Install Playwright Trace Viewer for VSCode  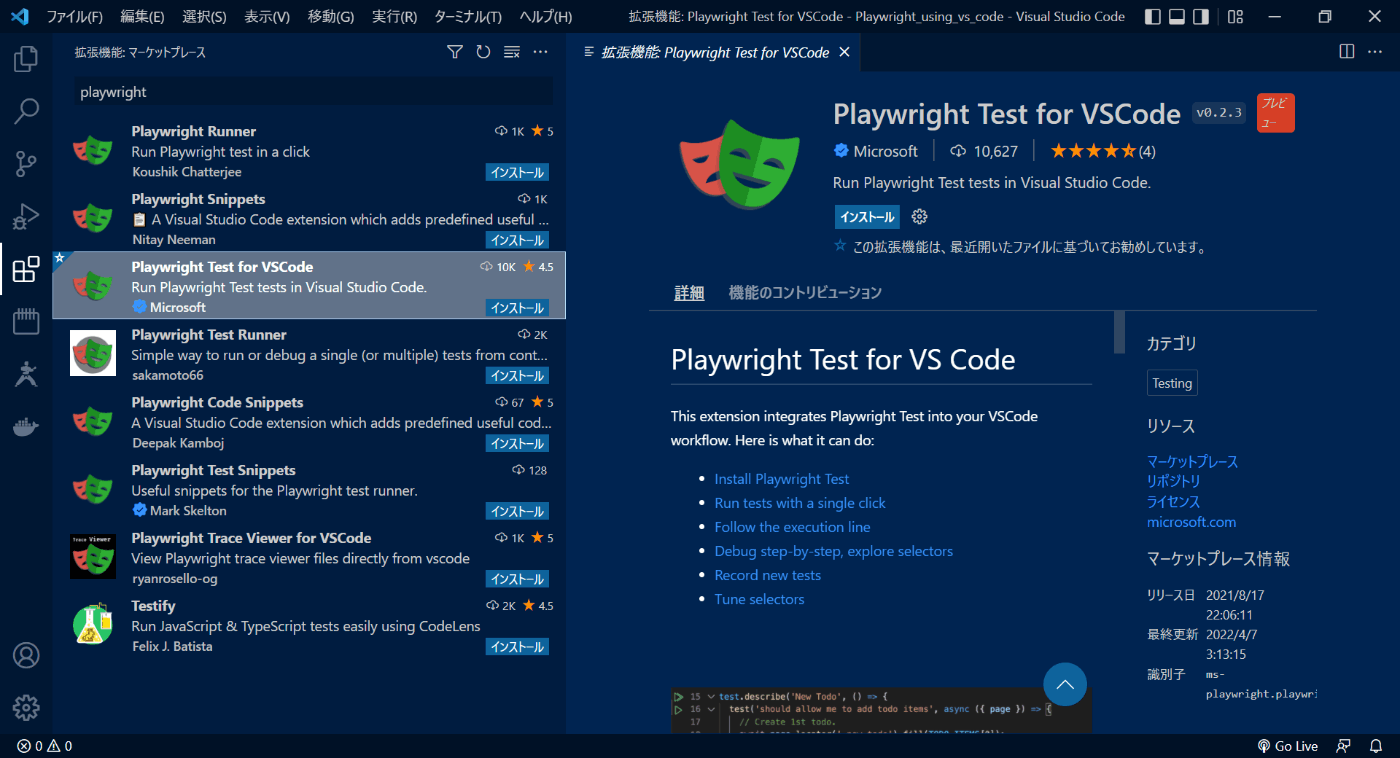tap(517, 579)
